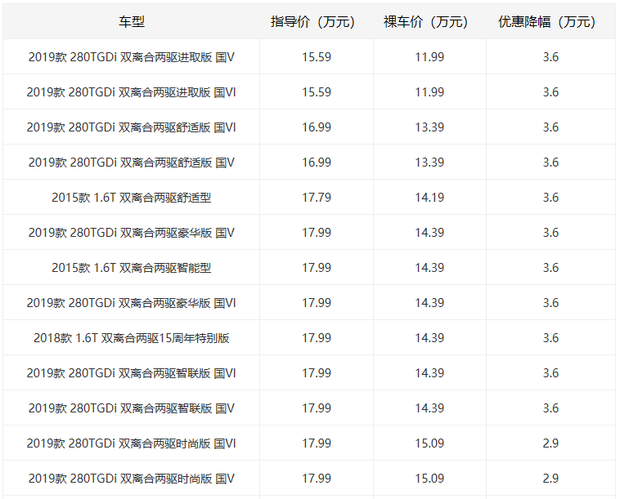Click the 17.79 guide price cell
This screenshot has height=499, width=620.
tap(316, 197)
